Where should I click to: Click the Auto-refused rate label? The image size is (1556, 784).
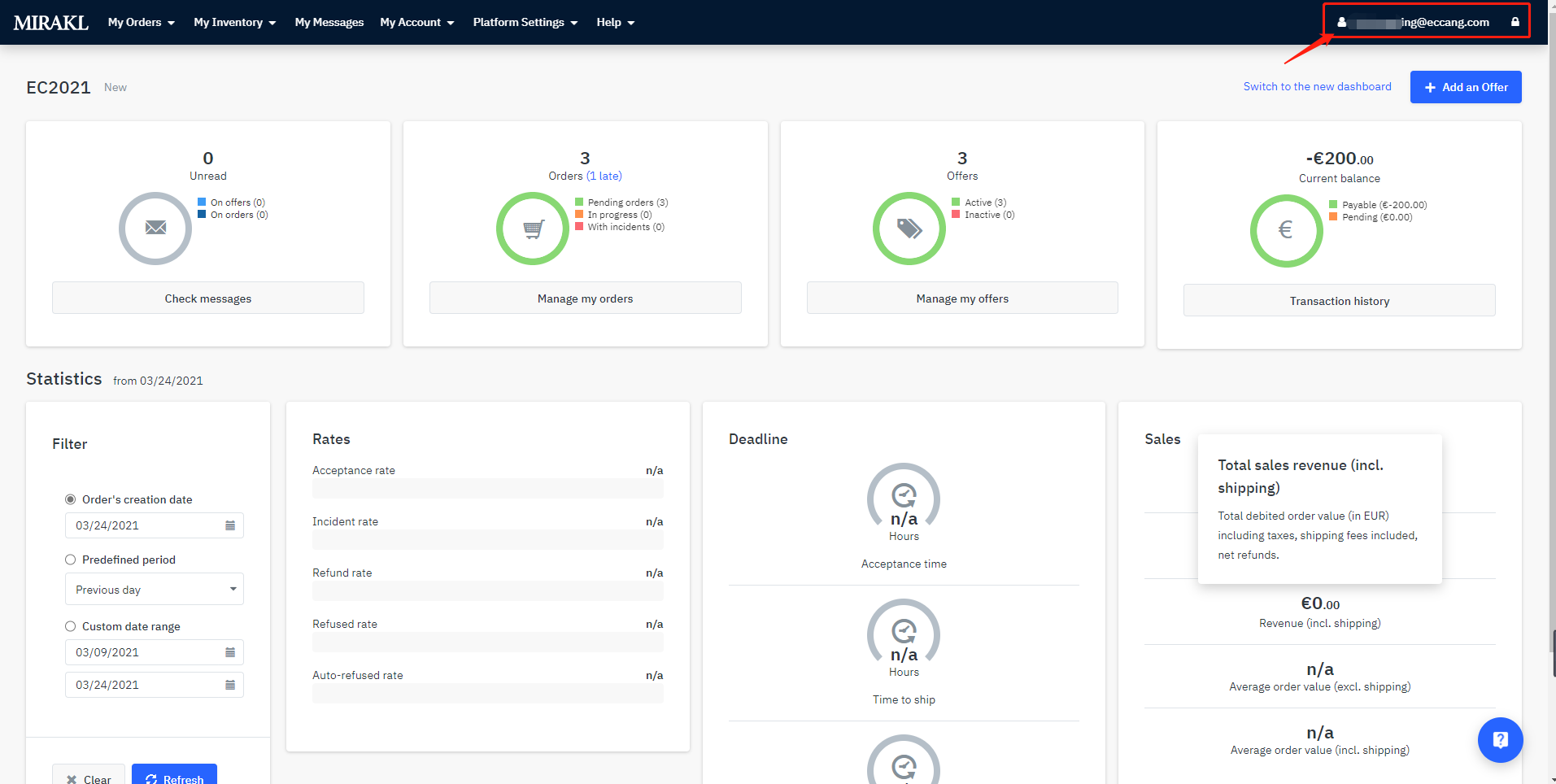point(358,675)
